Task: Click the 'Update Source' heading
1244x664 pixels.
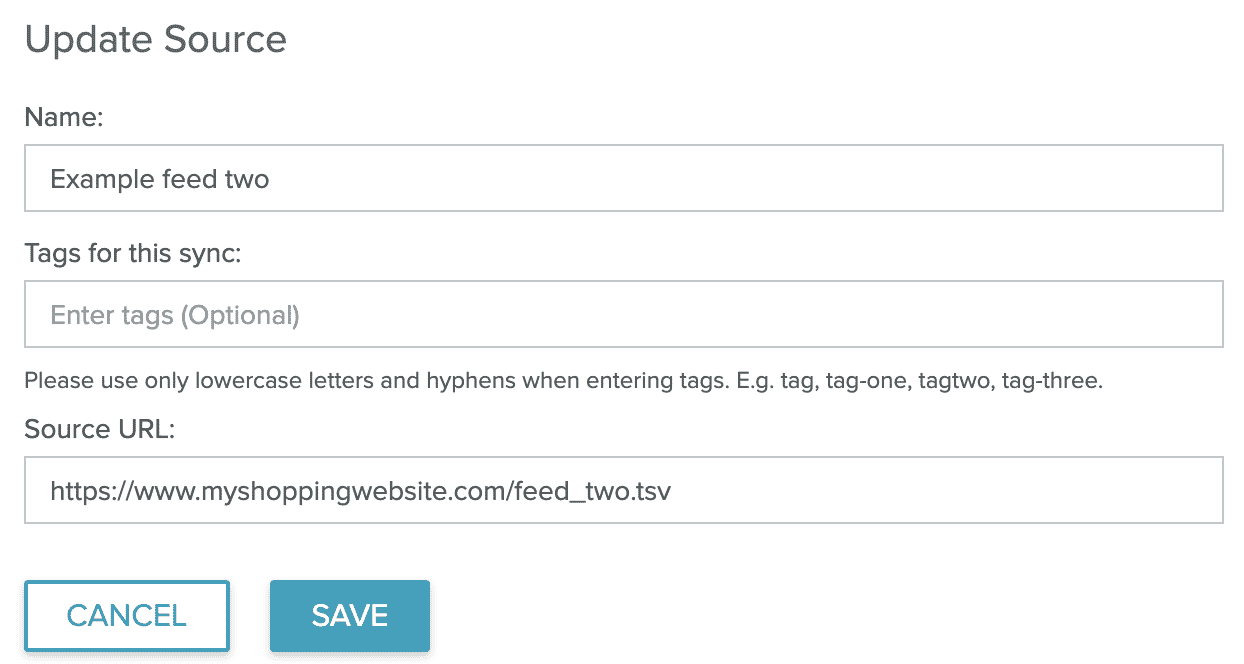Action: coord(156,40)
